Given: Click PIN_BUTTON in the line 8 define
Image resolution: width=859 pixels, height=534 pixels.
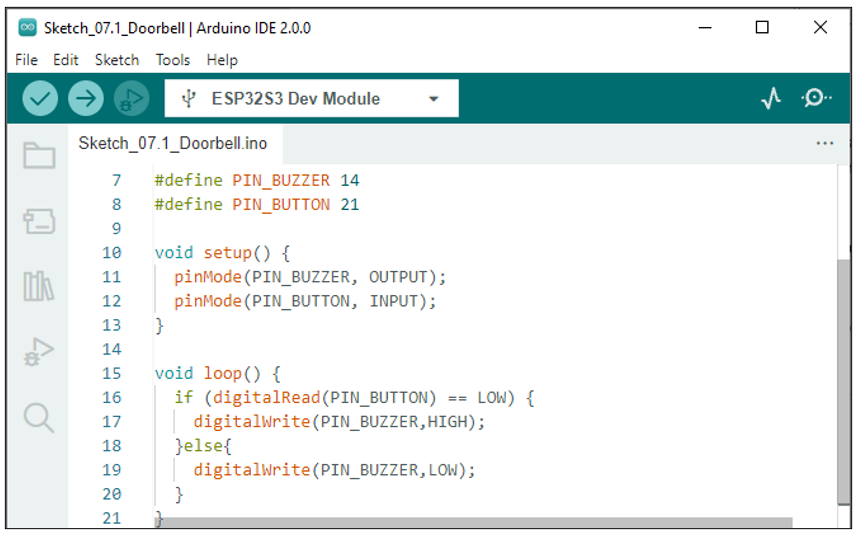Looking at the screenshot, I should click(281, 205).
